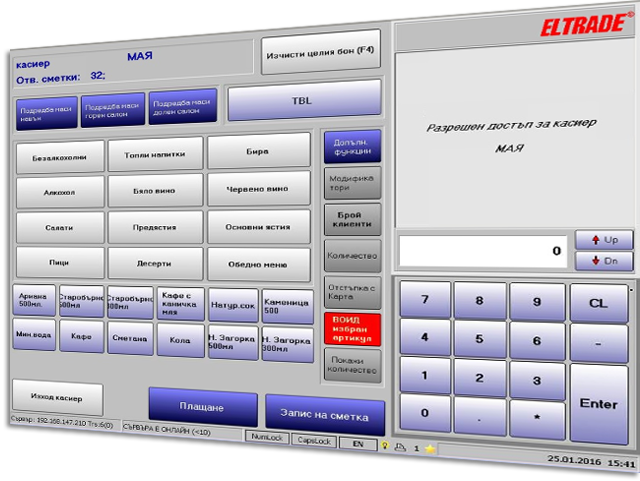Click the Брой клиенти button

(x=352, y=219)
